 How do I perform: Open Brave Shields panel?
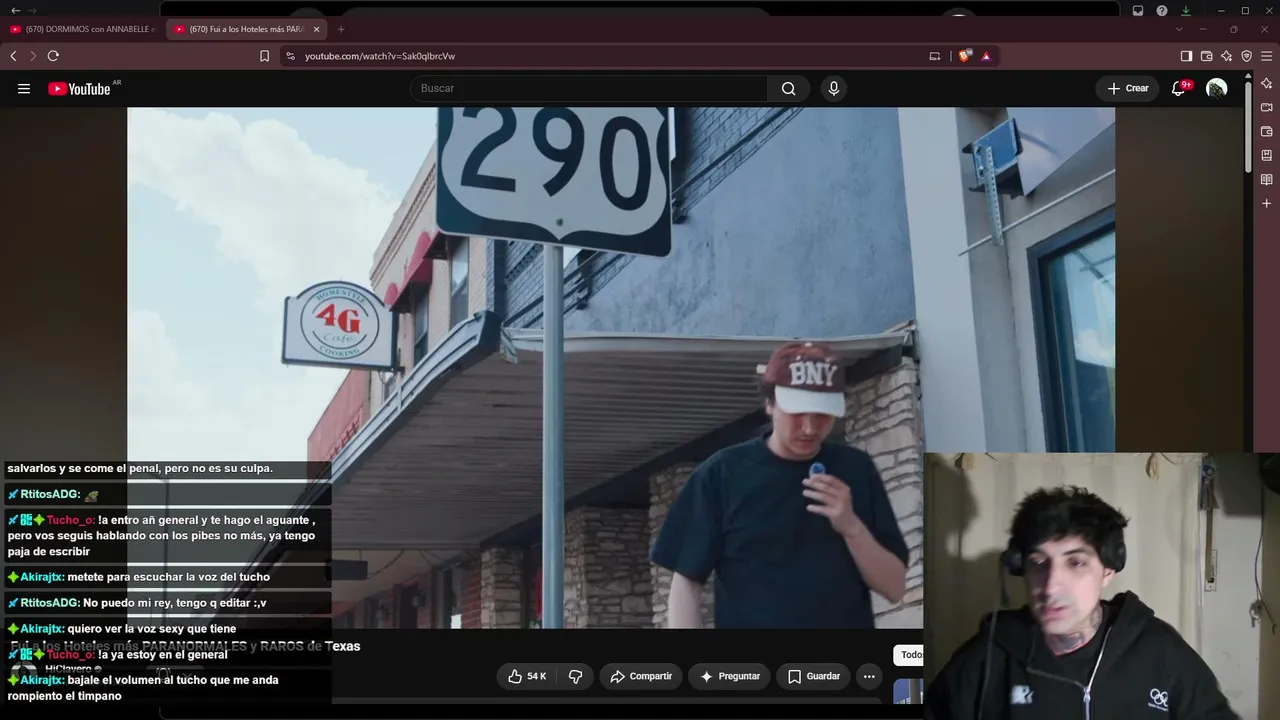click(964, 56)
